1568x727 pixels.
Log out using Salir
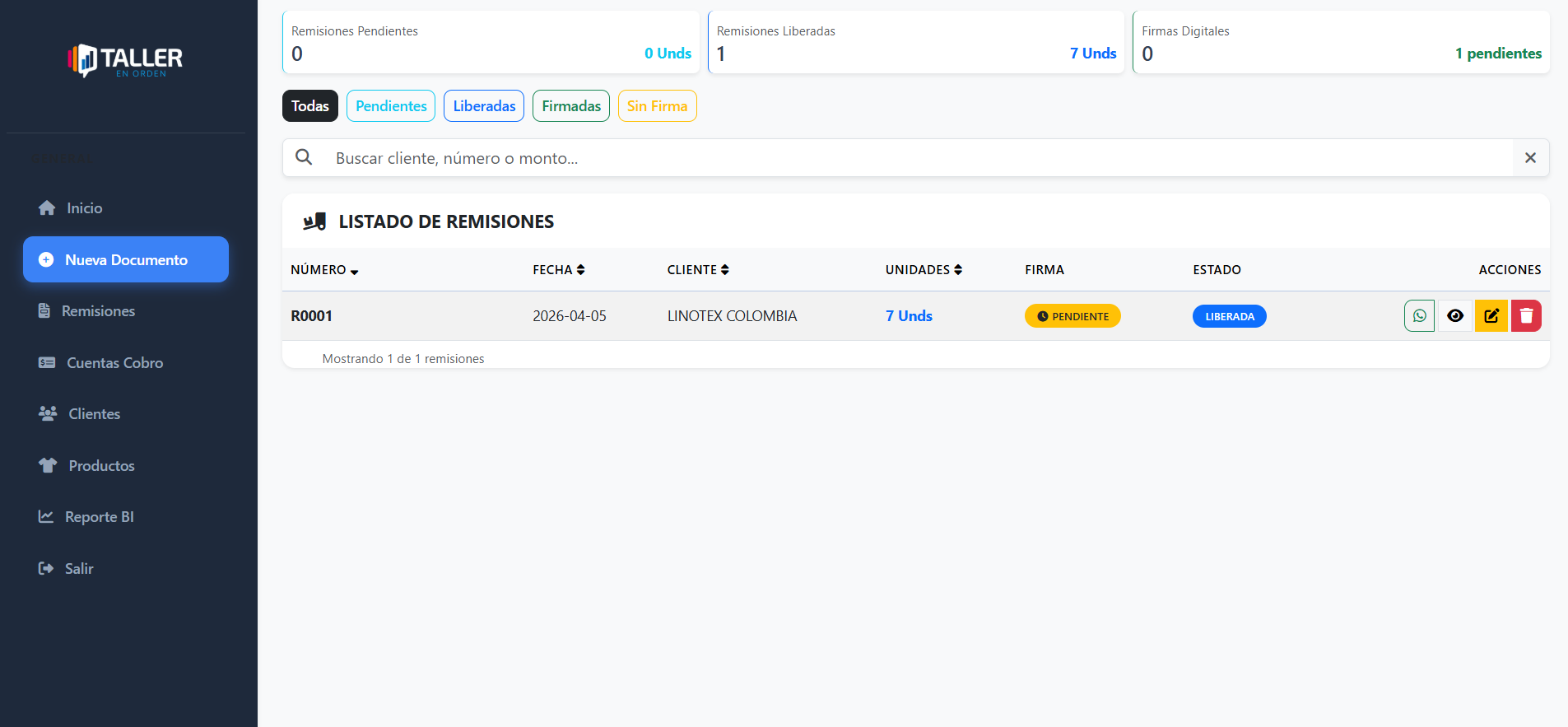point(78,569)
